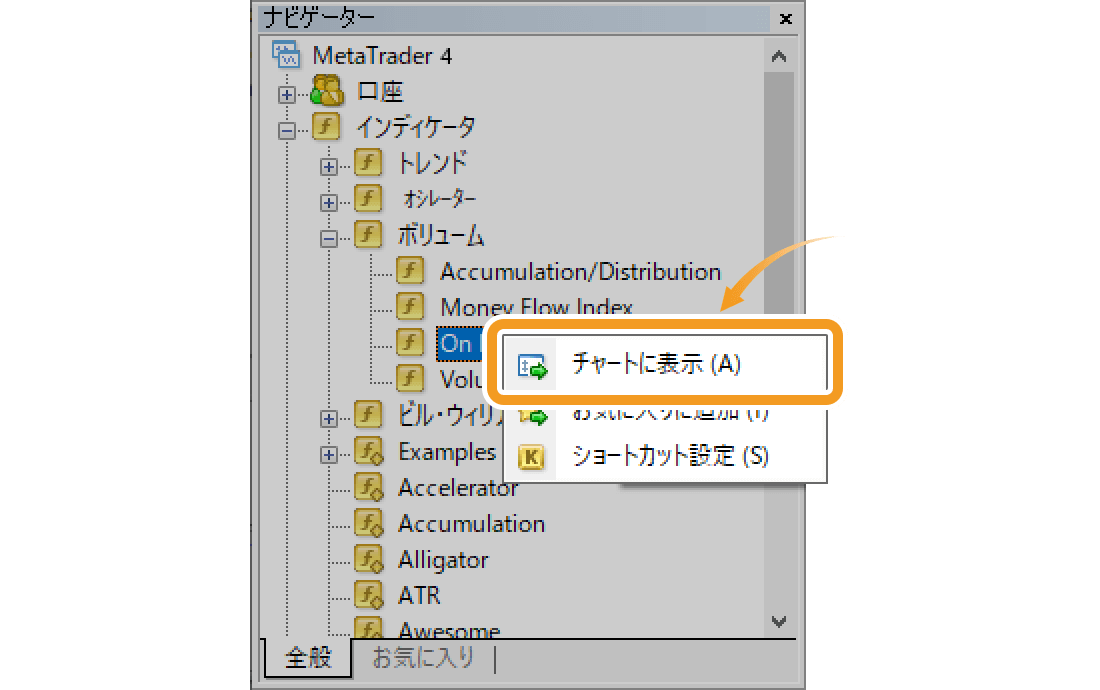Click the オシレーター folder icon
1100x690 pixels.
pos(368,198)
